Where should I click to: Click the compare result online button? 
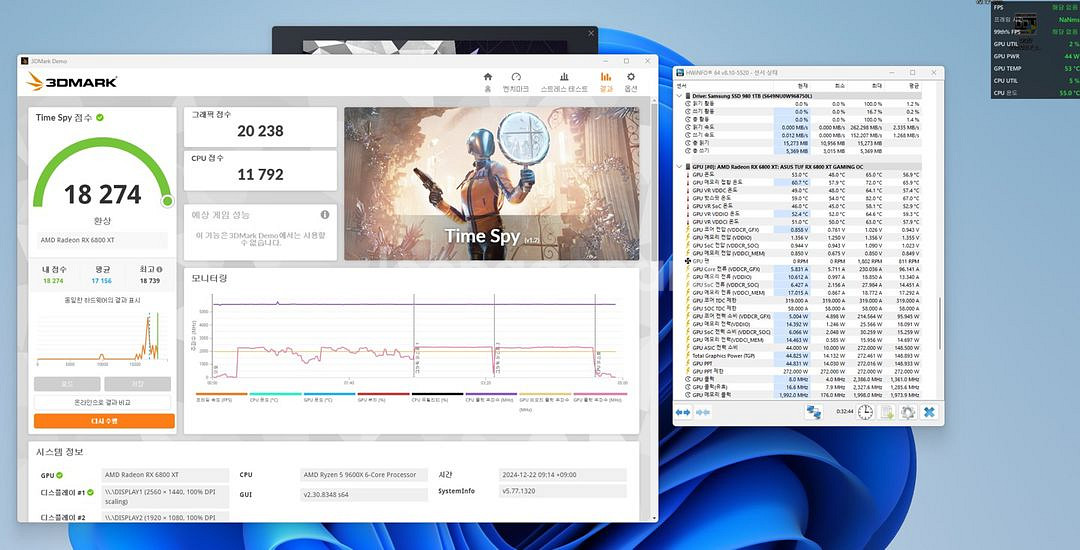[103, 402]
